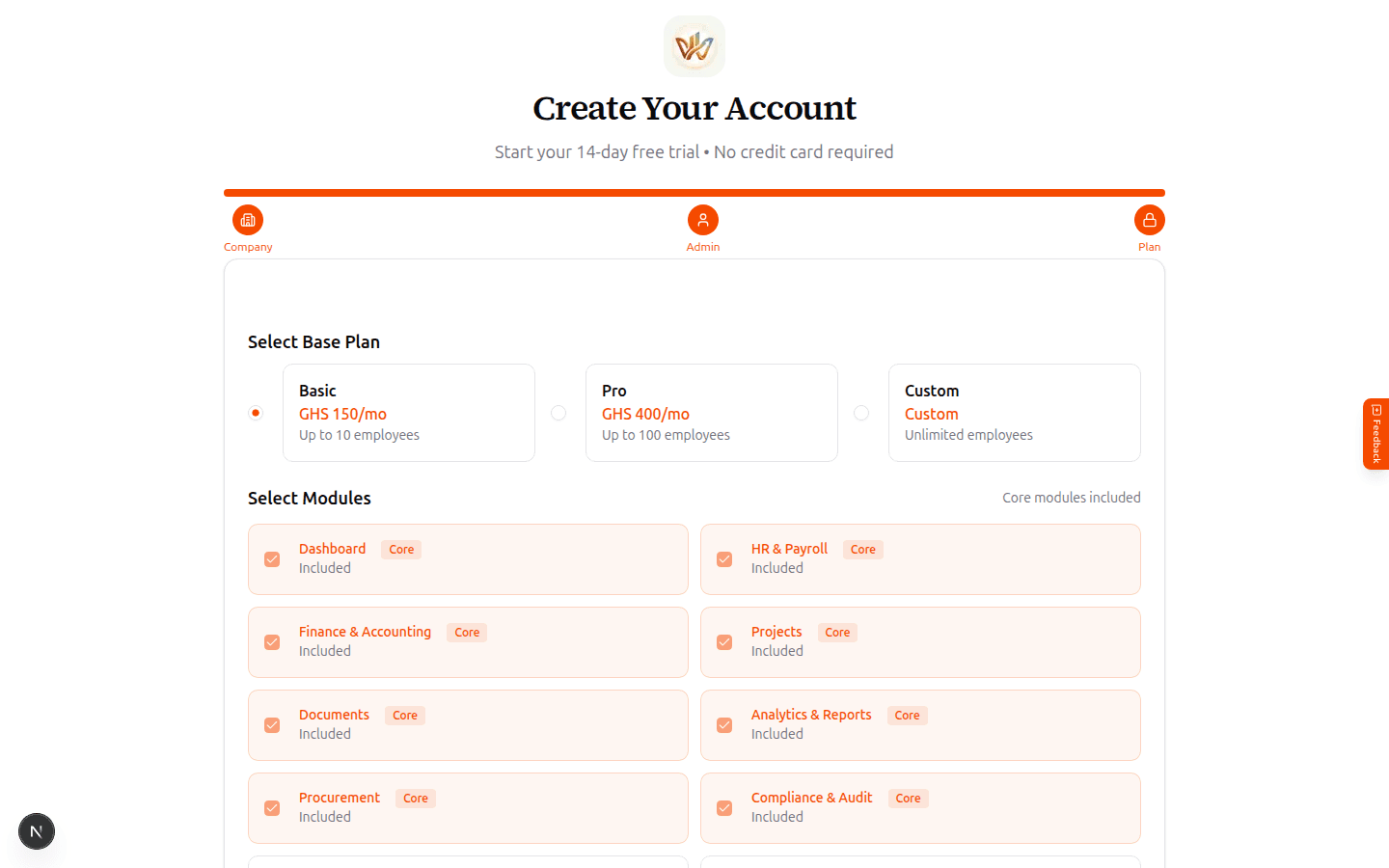Select the Pro plan radio button

pyautogui.click(x=558, y=413)
